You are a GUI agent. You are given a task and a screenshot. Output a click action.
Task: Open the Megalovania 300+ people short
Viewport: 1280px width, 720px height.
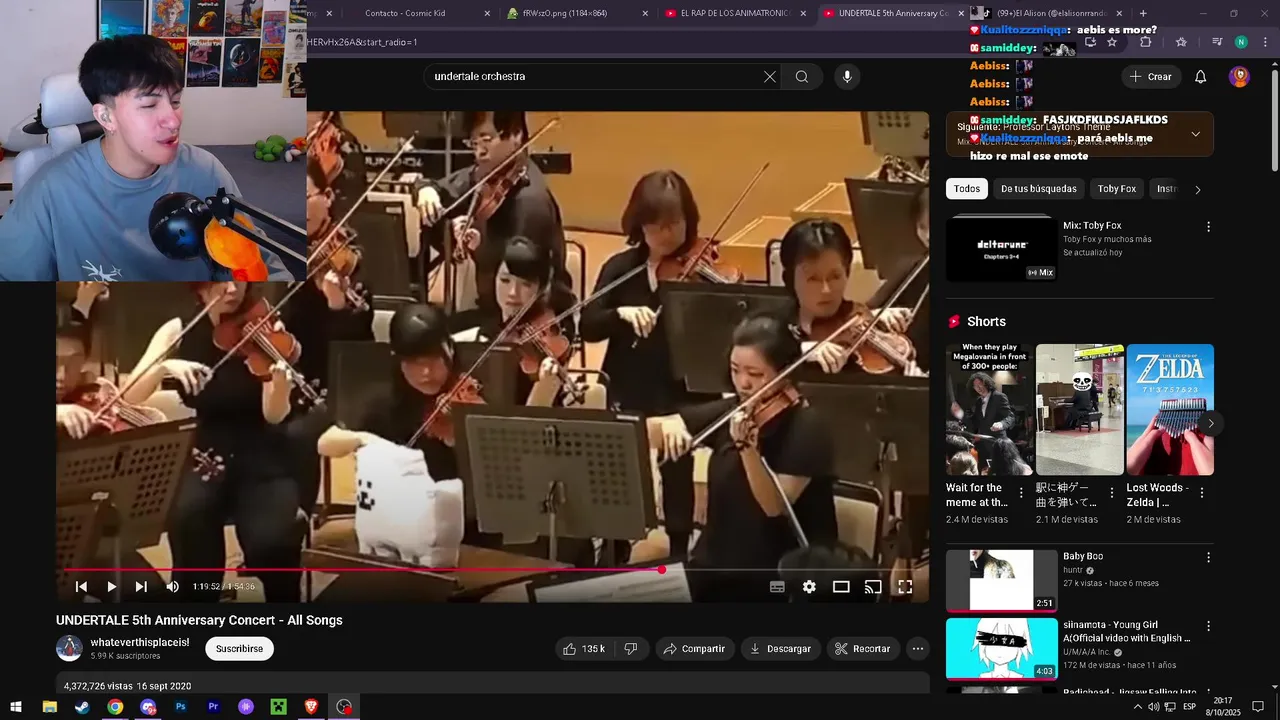click(x=990, y=410)
